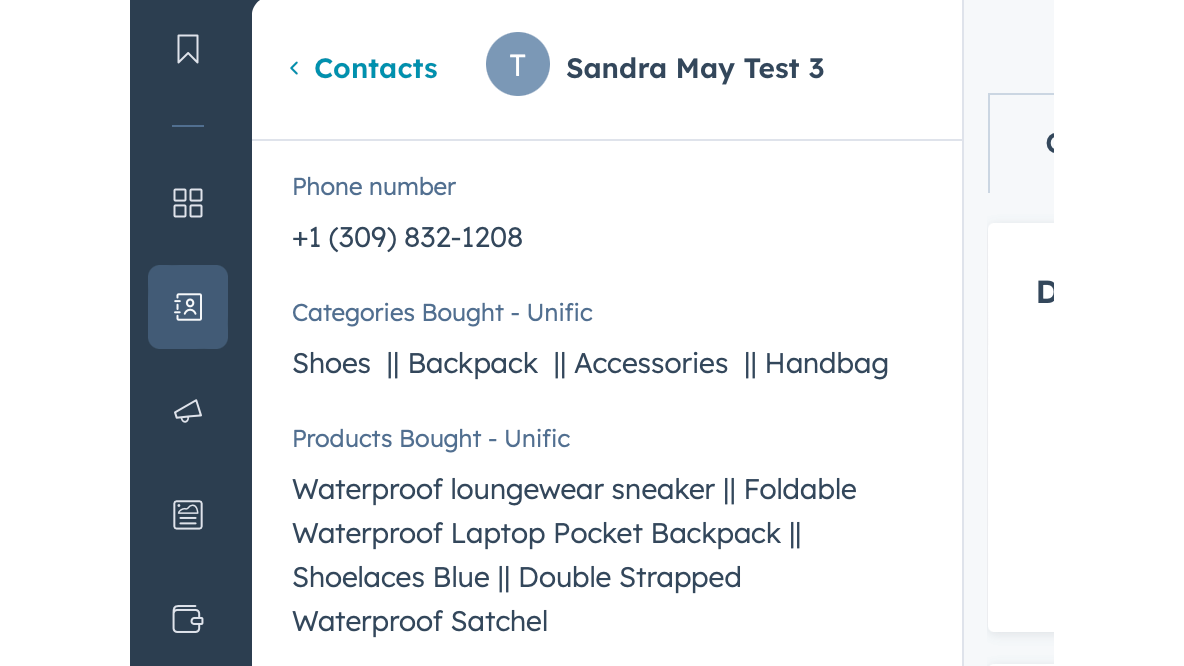Click the highlighted CRM contacts icon

click(x=187, y=307)
